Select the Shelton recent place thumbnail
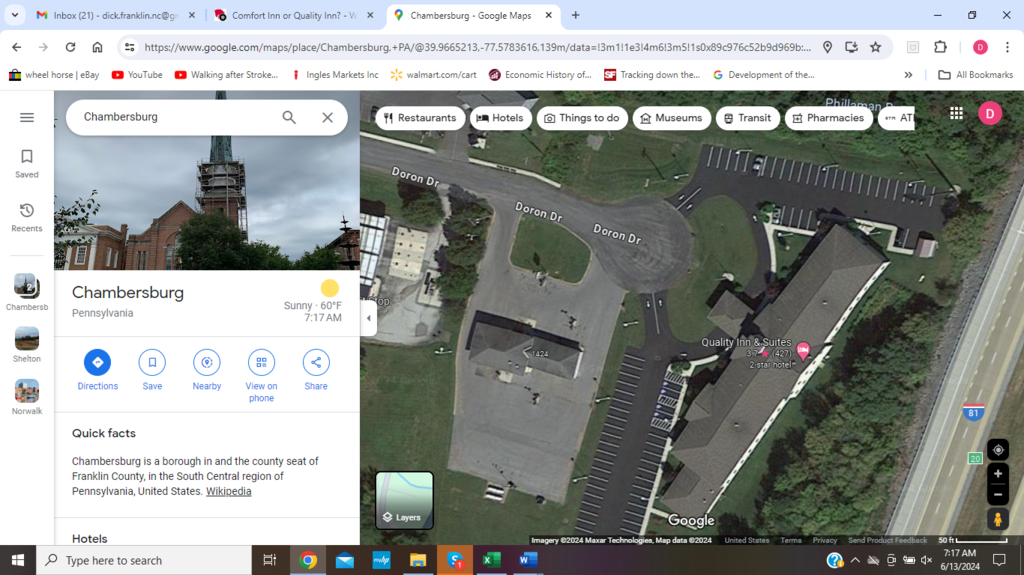The image size is (1024, 575). point(27,344)
